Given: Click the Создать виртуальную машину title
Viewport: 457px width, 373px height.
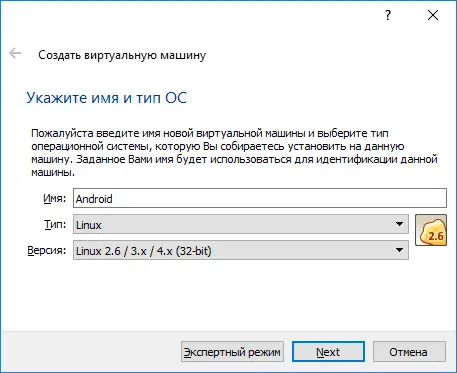Looking at the screenshot, I should coord(122,55).
